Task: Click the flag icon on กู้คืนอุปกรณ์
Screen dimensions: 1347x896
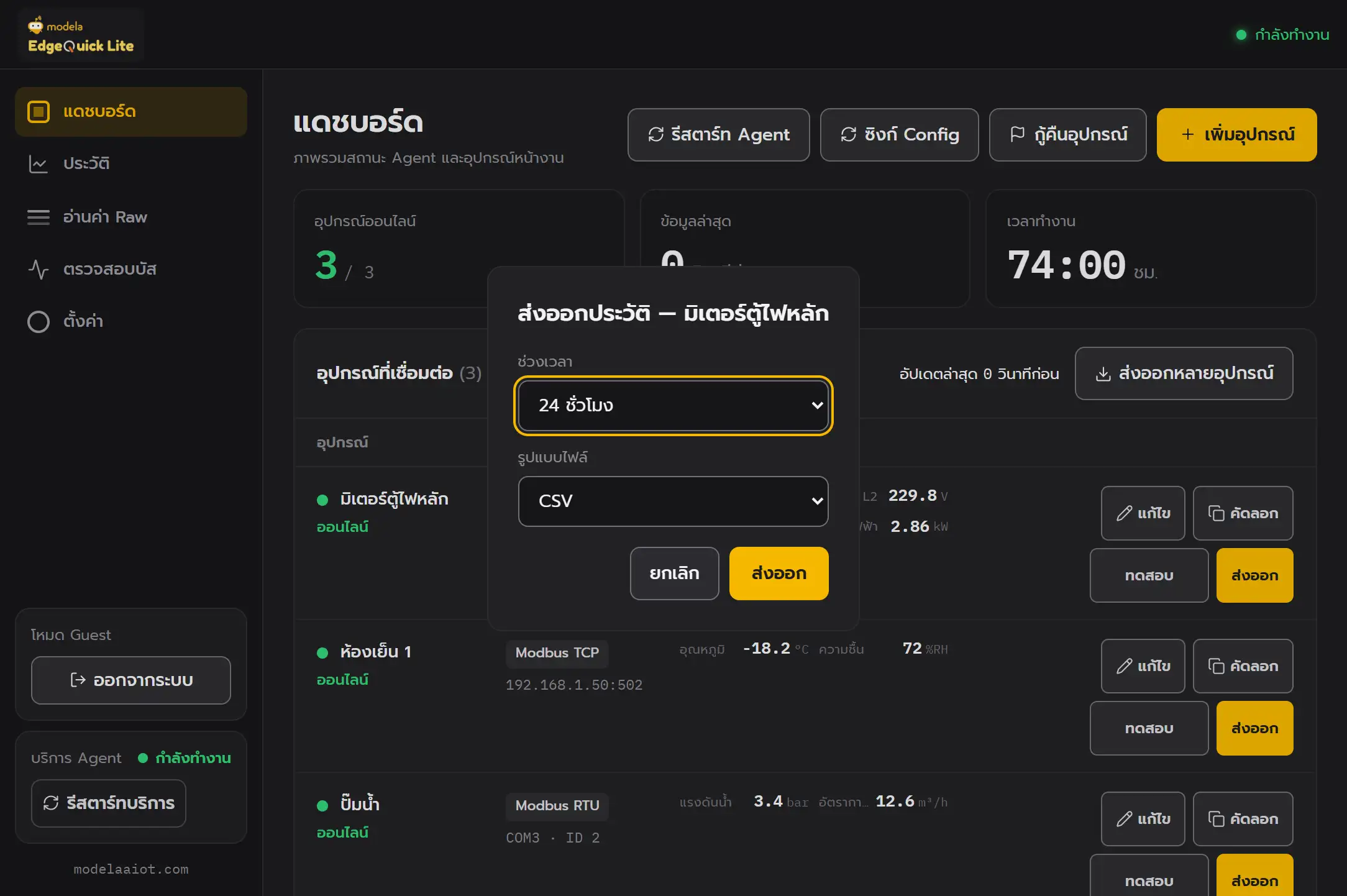Action: [x=1018, y=135]
